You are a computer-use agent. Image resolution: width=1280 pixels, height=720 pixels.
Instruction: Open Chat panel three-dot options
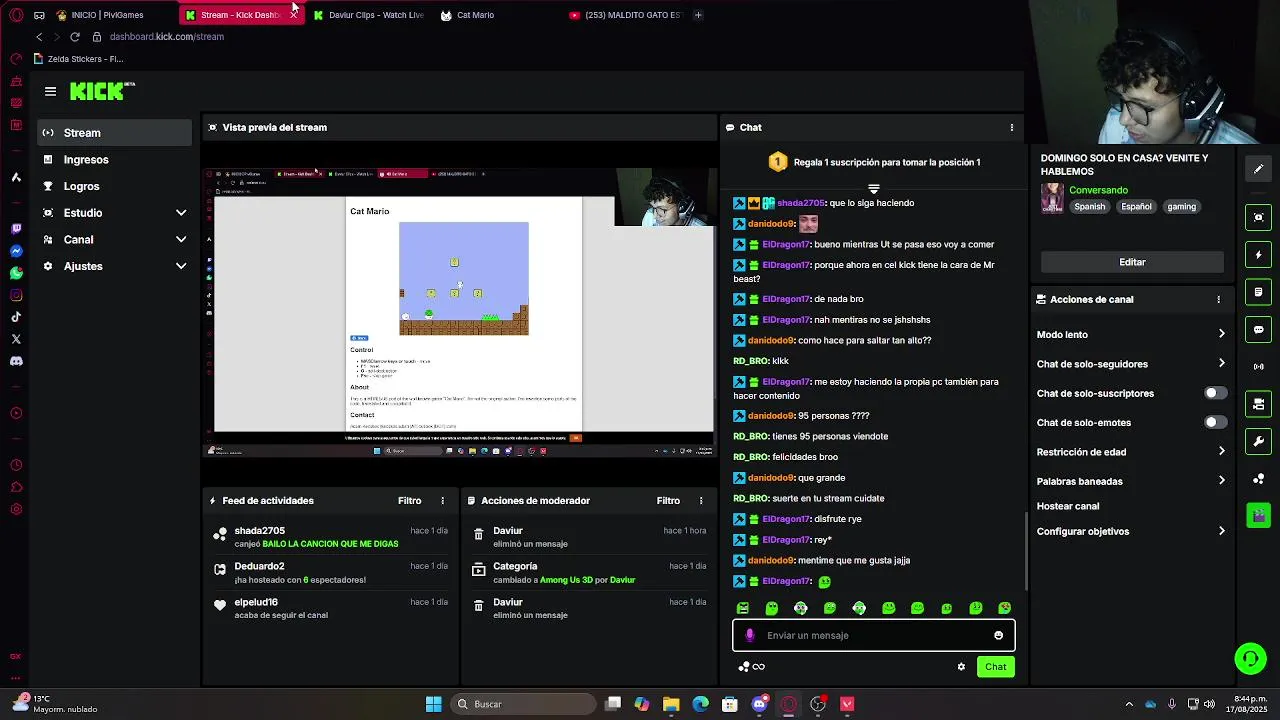(1011, 128)
